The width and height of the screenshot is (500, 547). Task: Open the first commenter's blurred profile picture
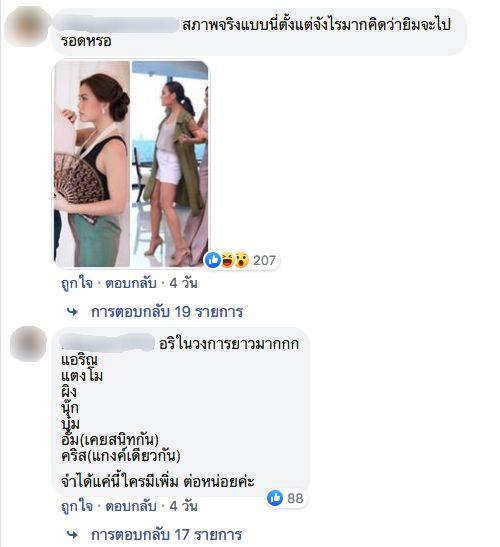click(x=27, y=27)
